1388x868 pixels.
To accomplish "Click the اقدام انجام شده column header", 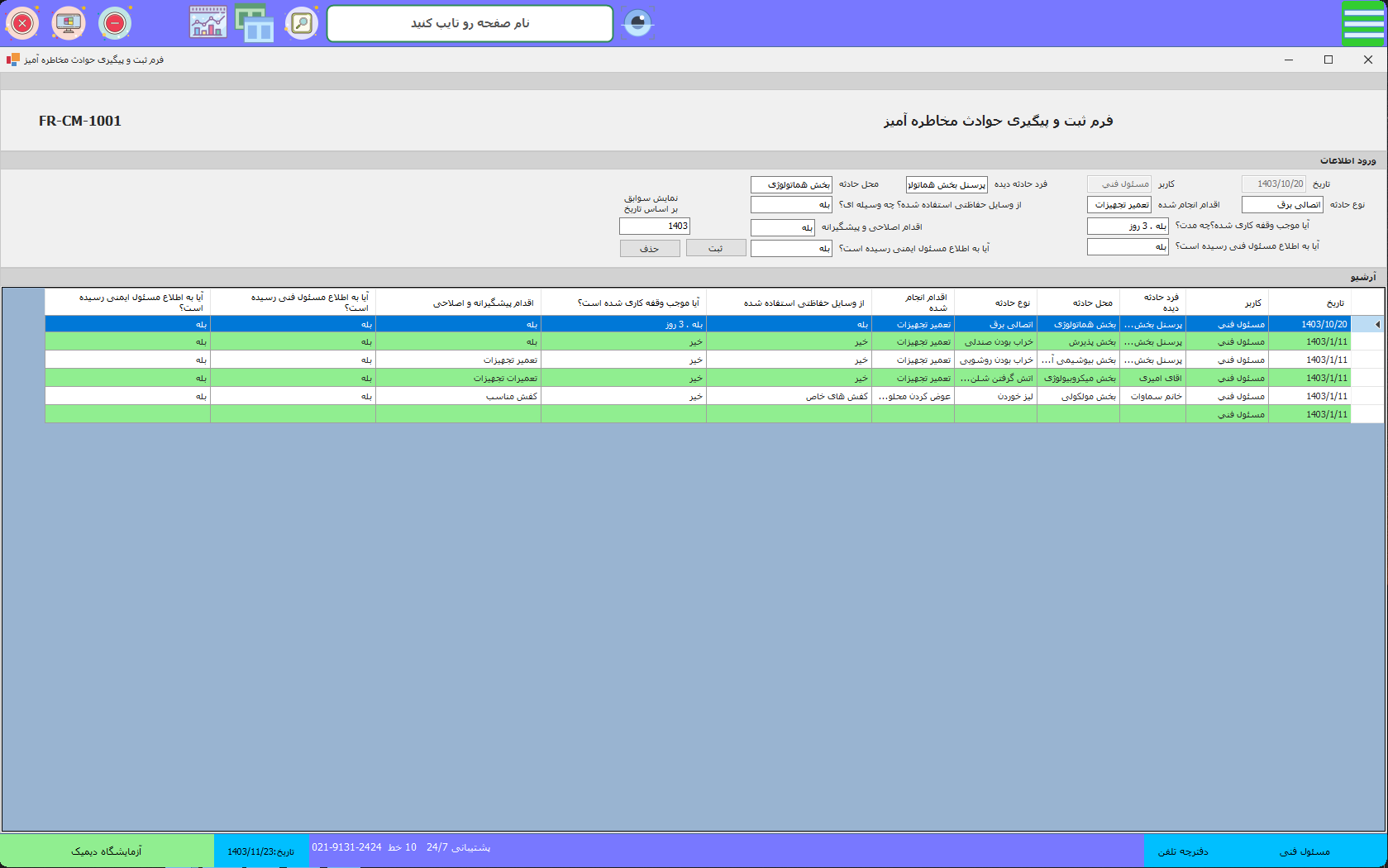I will click(913, 303).
